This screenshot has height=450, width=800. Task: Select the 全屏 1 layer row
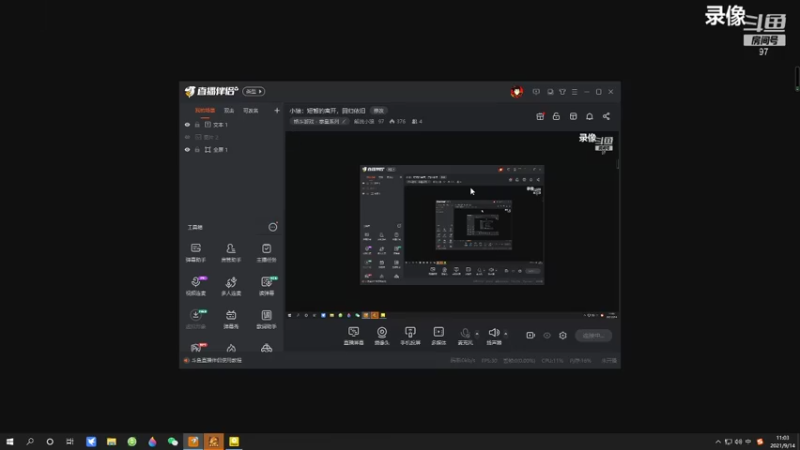232,150
